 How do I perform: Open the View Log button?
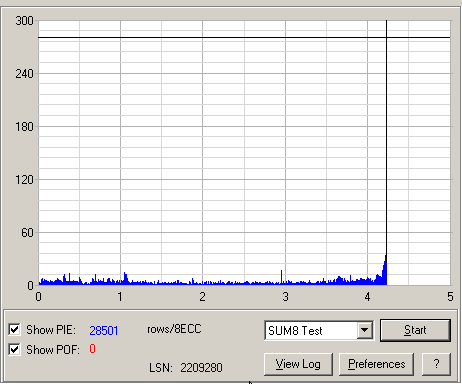click(x=298, y=364)
